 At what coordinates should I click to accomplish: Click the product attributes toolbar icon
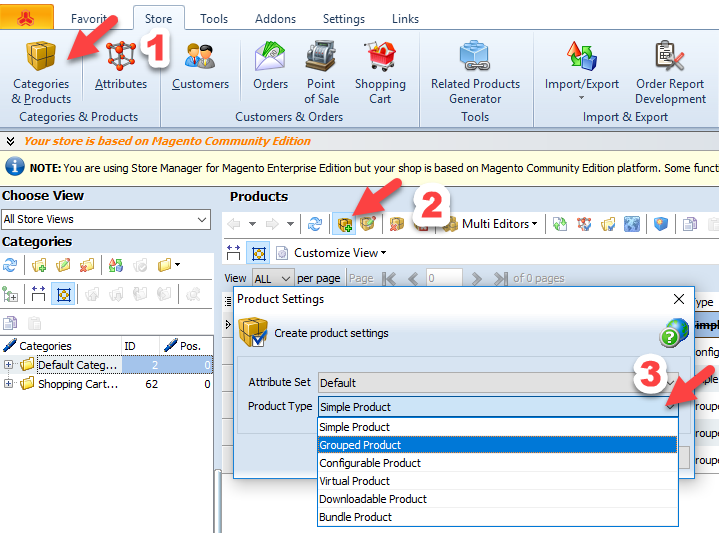point(584,224)
